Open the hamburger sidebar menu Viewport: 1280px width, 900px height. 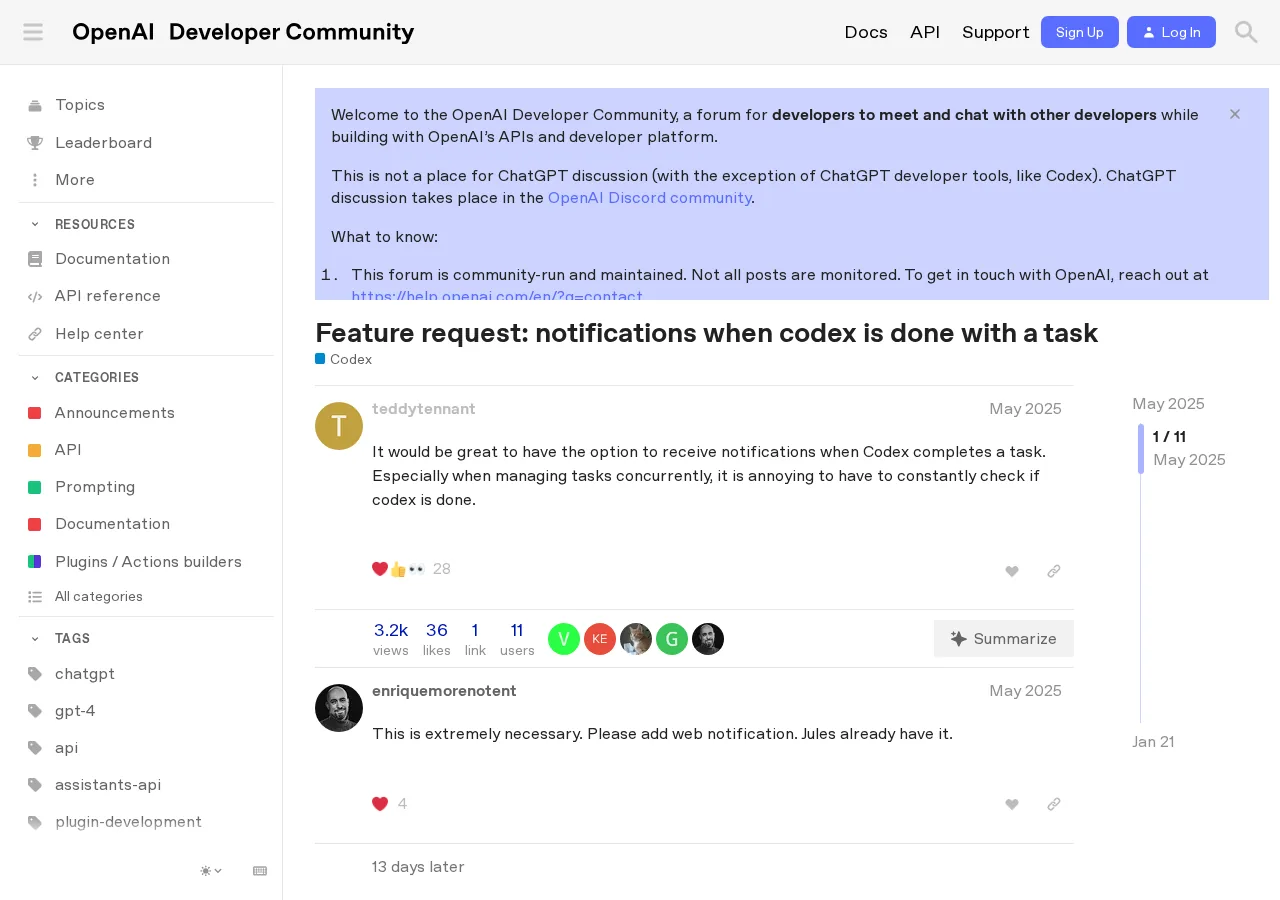[x=33, y=32]
